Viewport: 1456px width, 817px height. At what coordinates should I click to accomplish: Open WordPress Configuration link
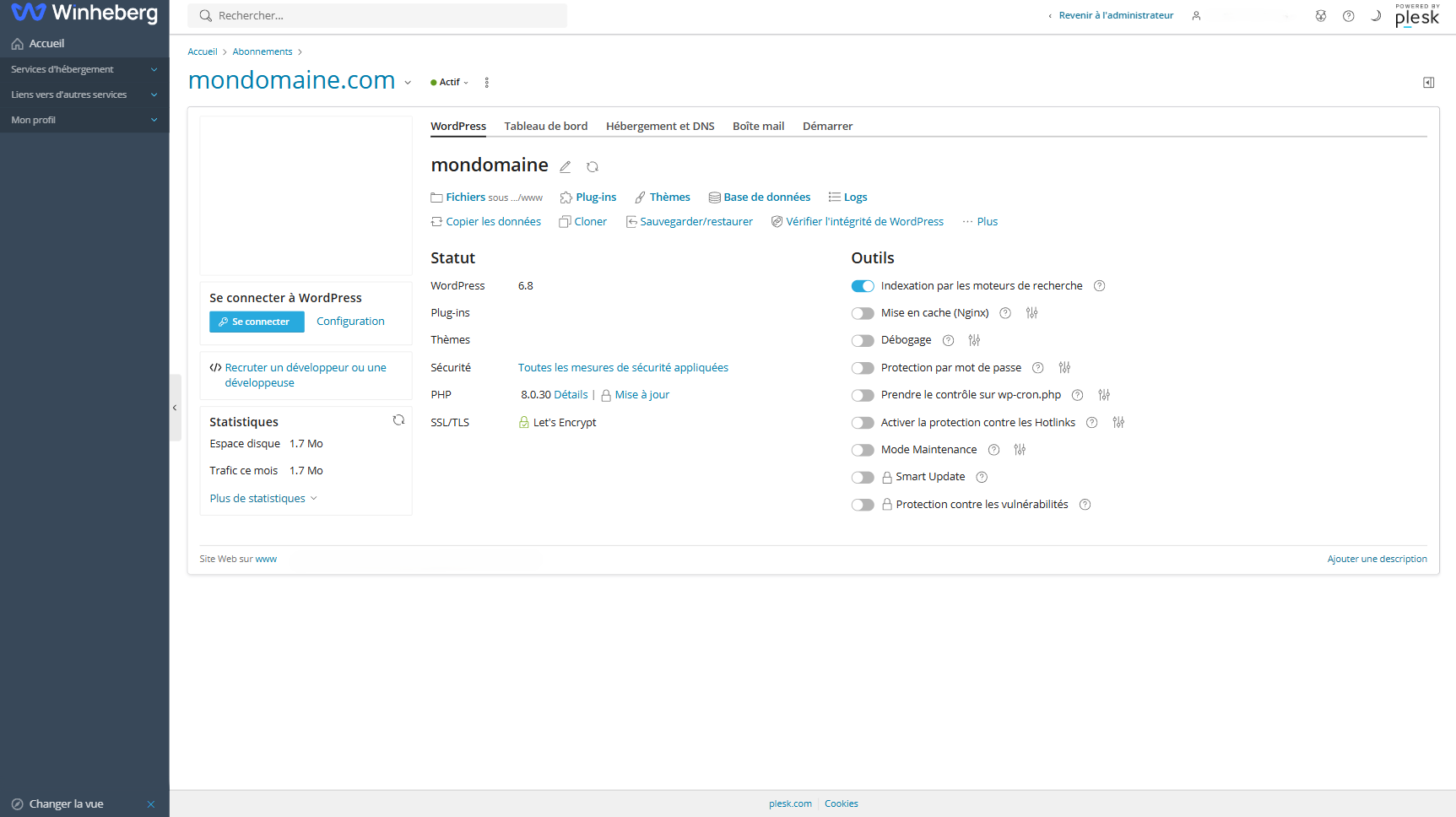(x=350, y=322)
